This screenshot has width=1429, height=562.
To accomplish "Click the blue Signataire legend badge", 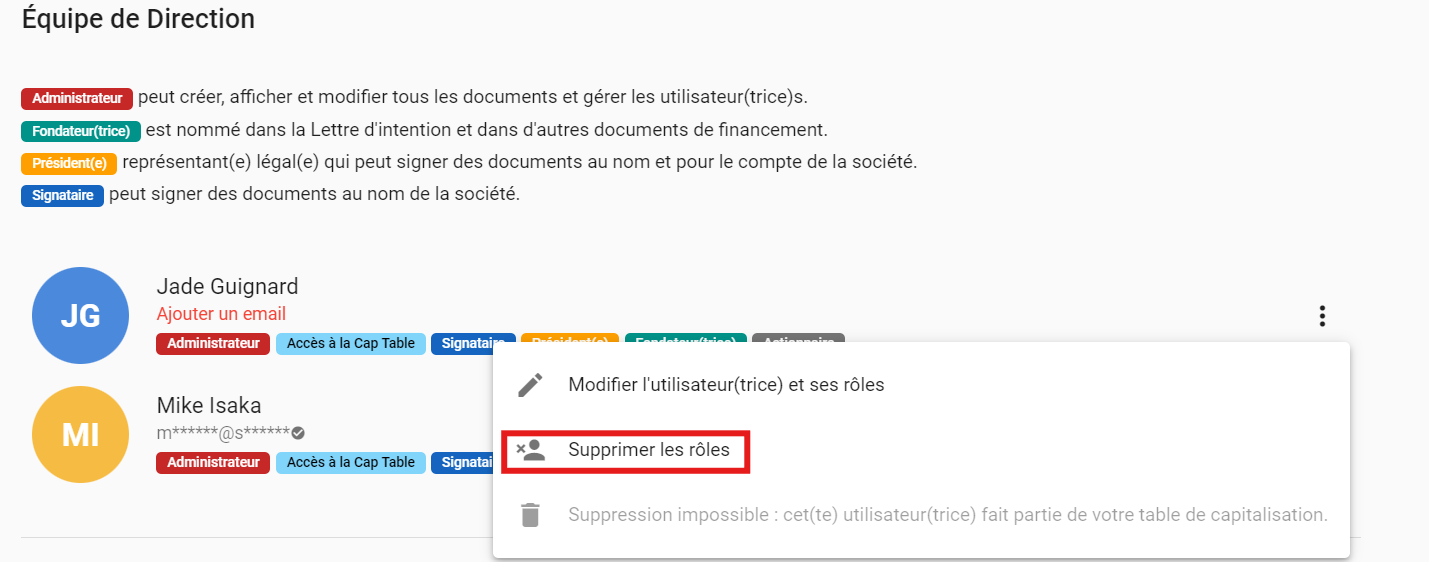I will click(x=62, y=195).
